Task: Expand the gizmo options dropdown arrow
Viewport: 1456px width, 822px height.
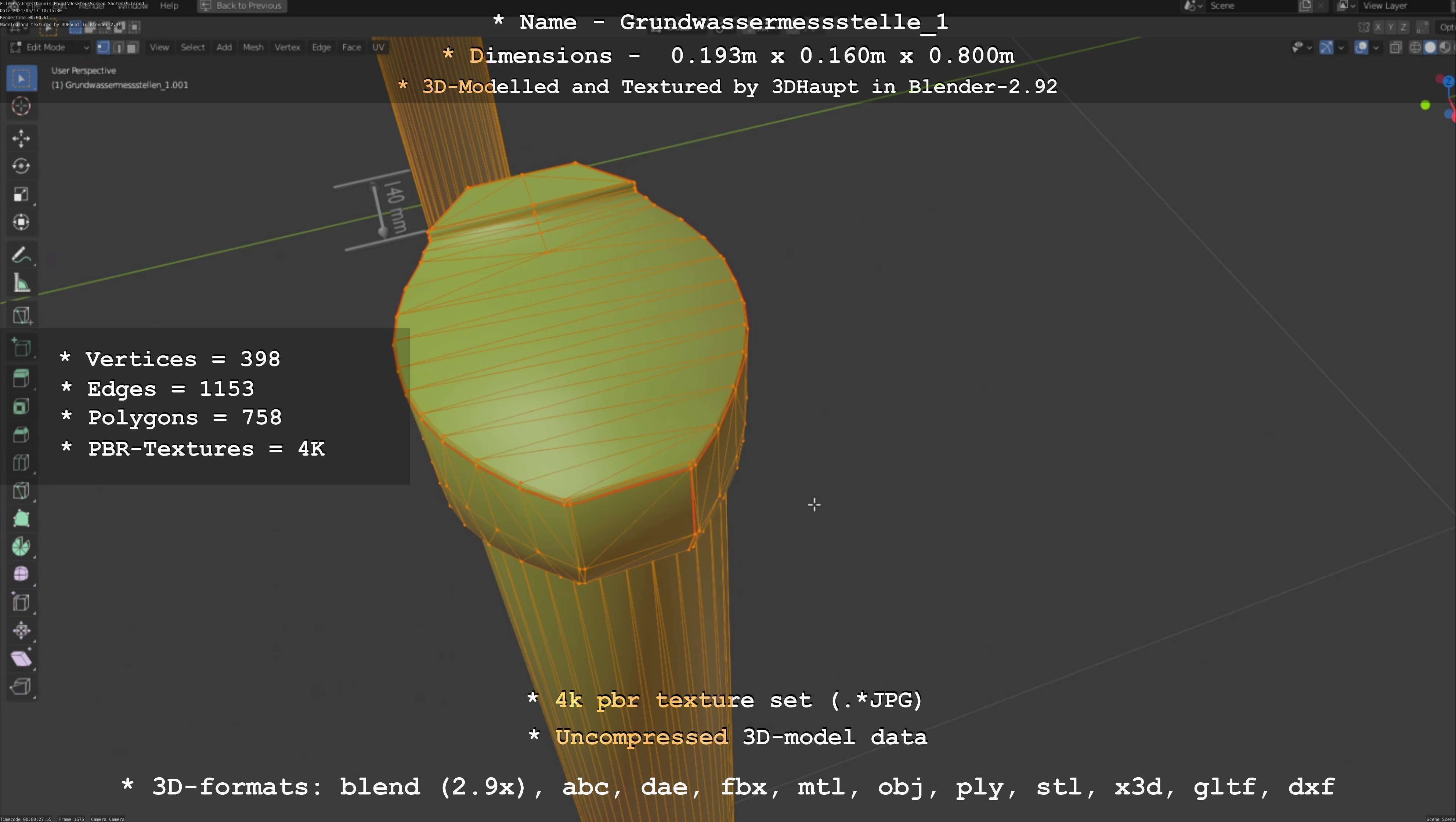Action: click(x=1341, y=47)
